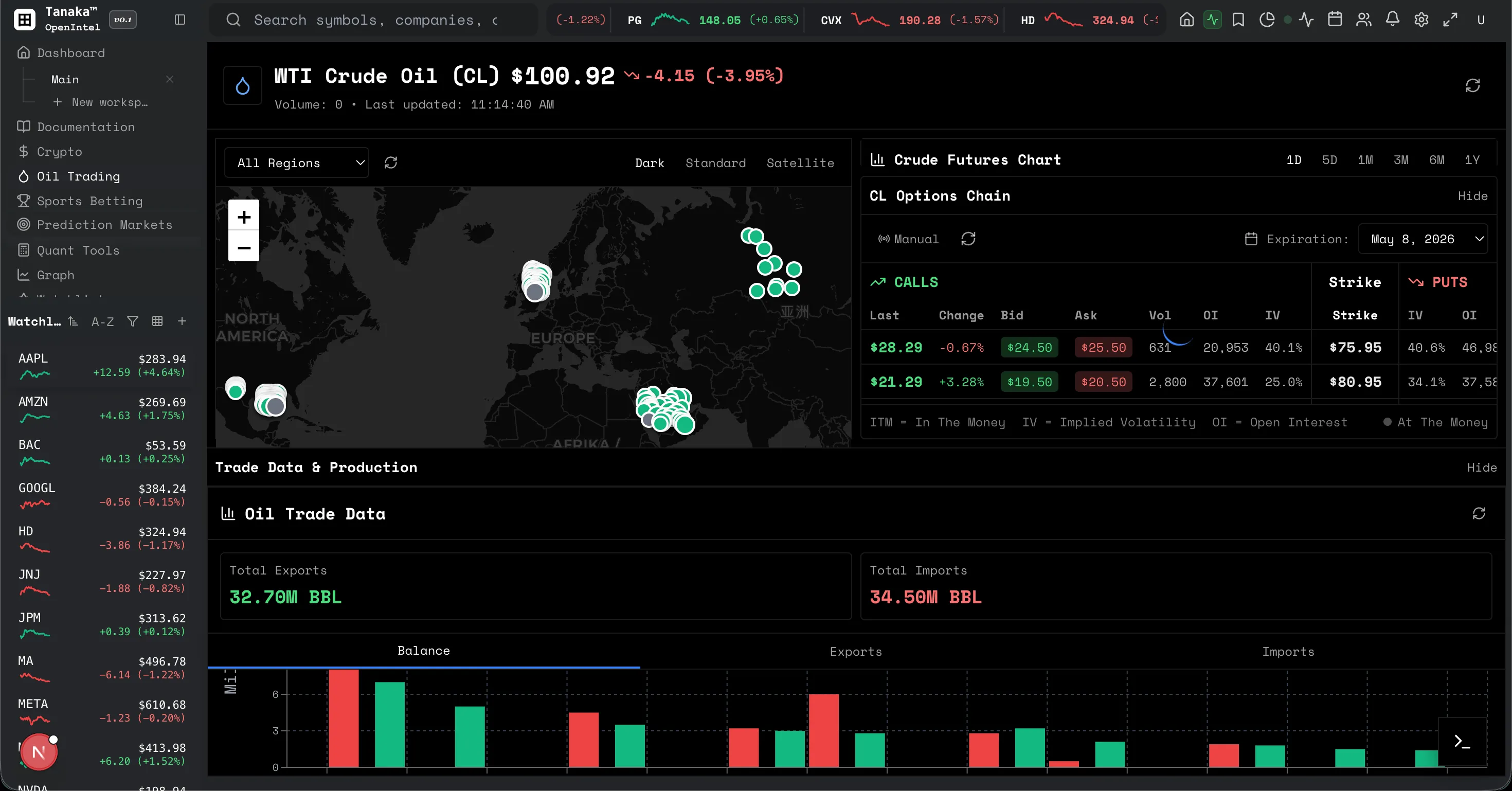The image size is (1512, 791).
Task: Click the home icon in top toolbar
Action: pyautogui.click(x=1186, y=20)
